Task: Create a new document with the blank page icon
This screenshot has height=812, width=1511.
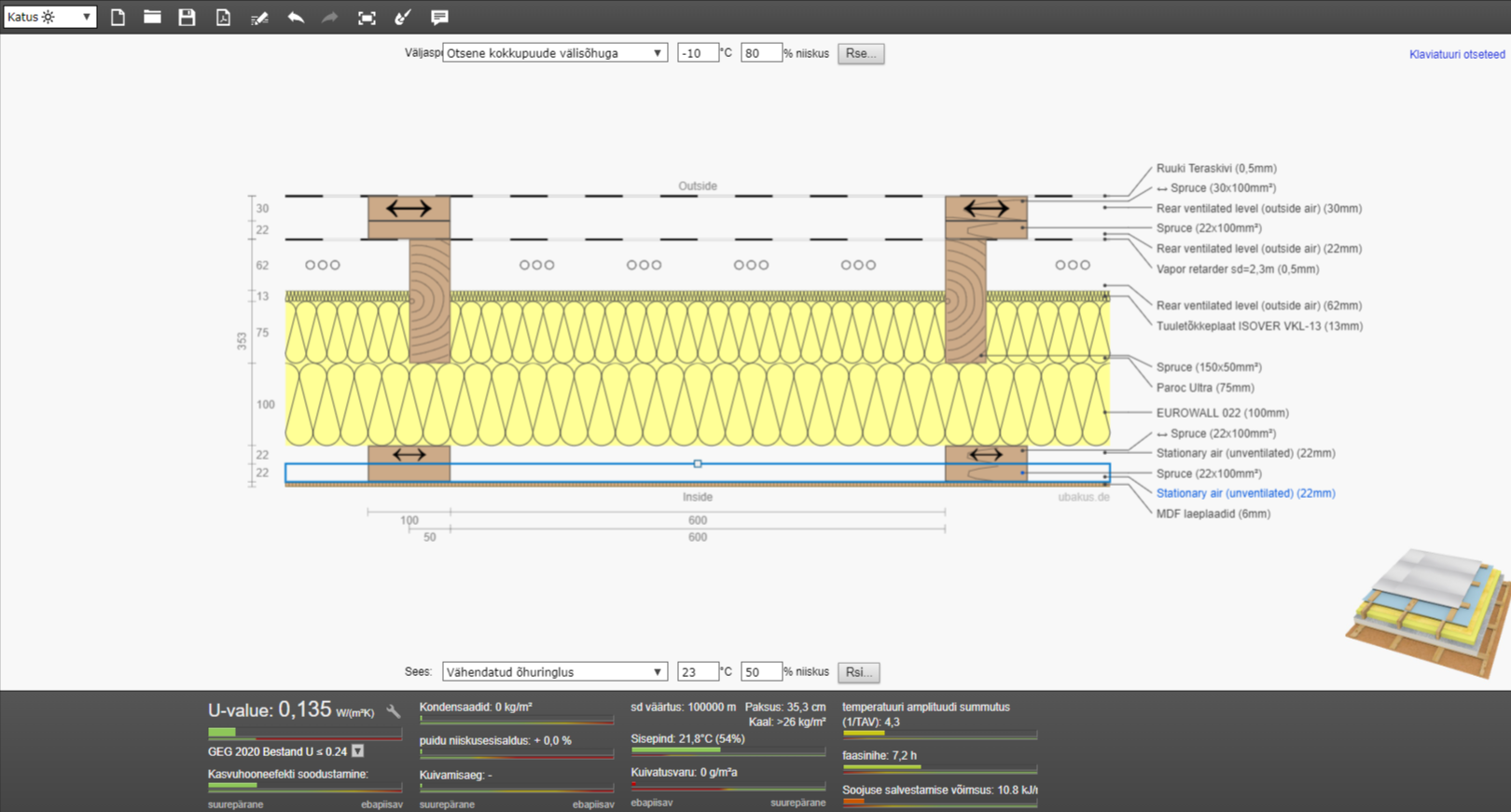Action: point(118,17)
